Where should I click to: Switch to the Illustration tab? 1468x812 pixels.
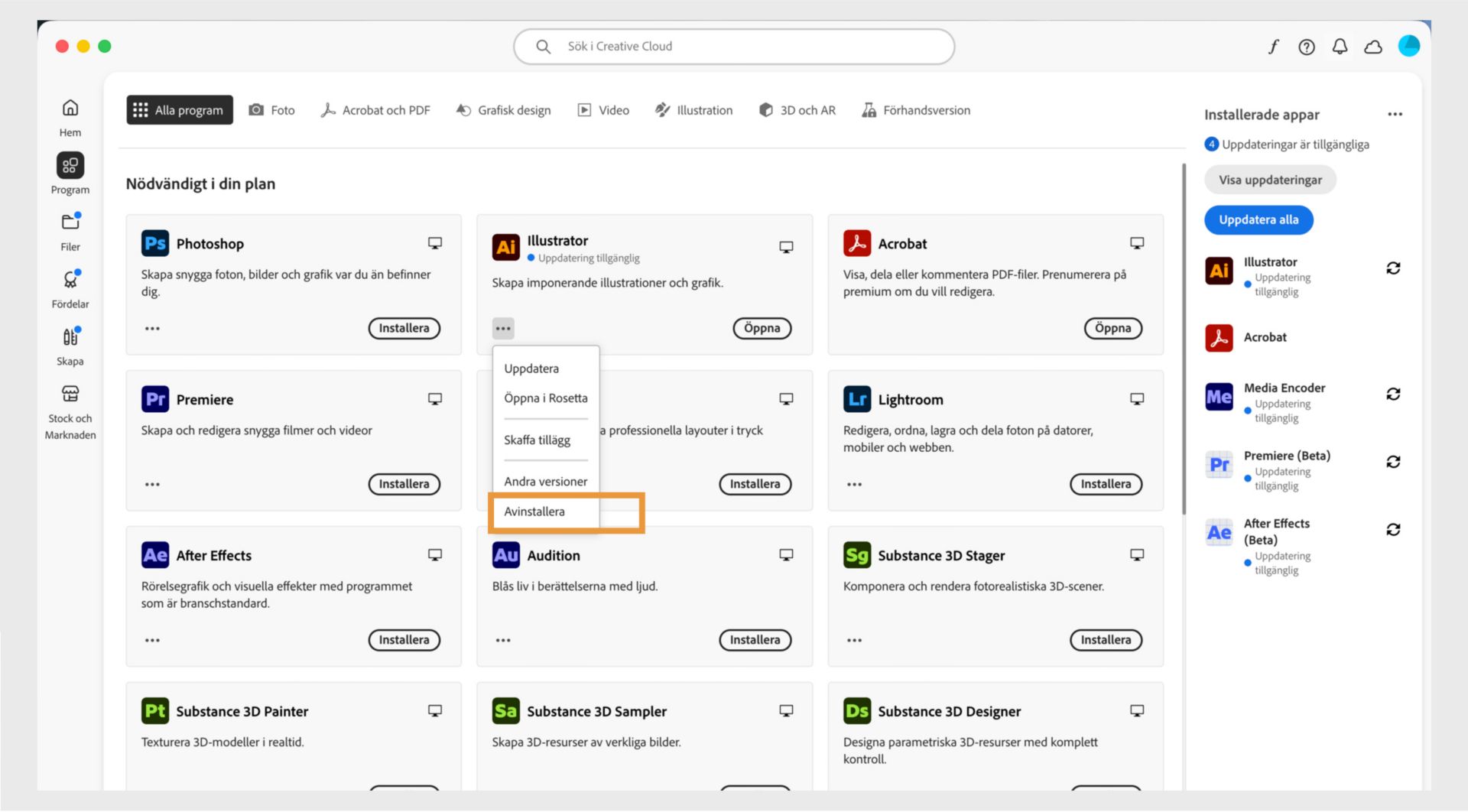pyautogui.click(x=693, y=110)
